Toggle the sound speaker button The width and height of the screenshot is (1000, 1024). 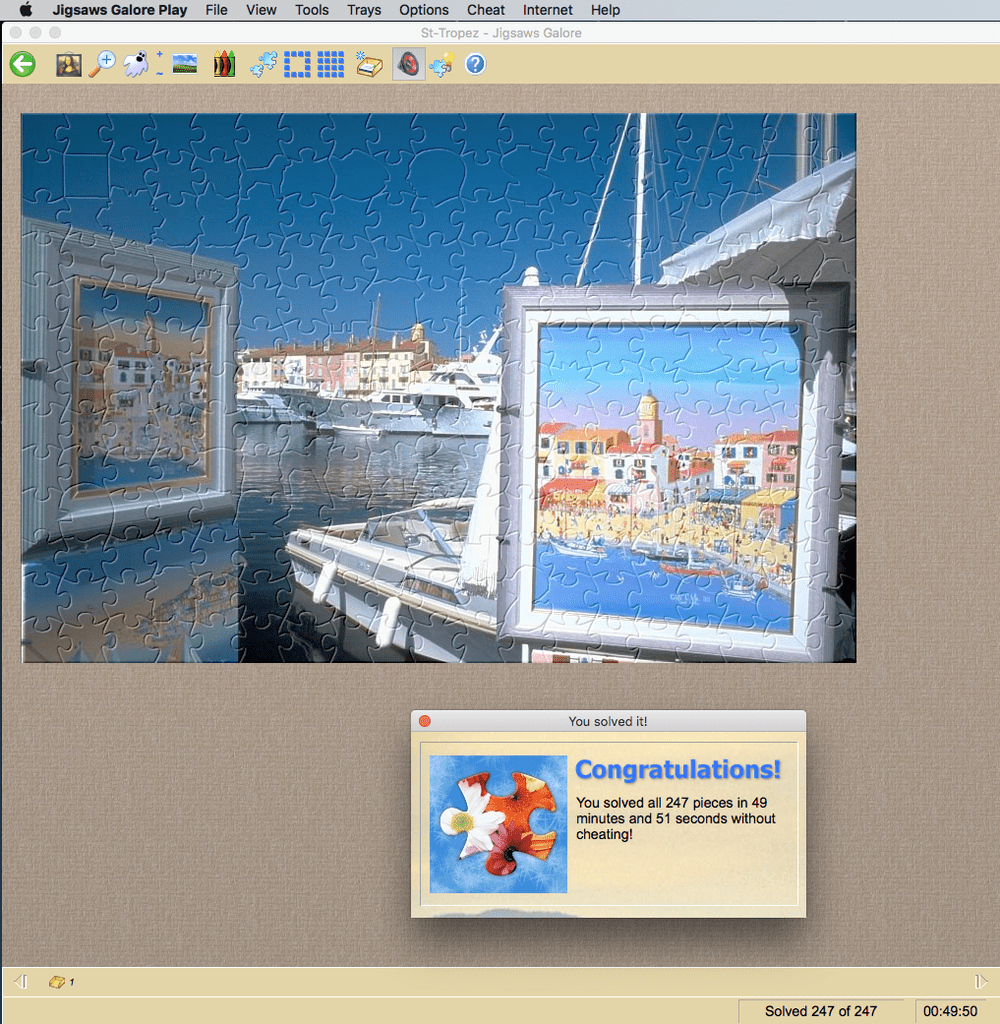click(x=408, y=65)
